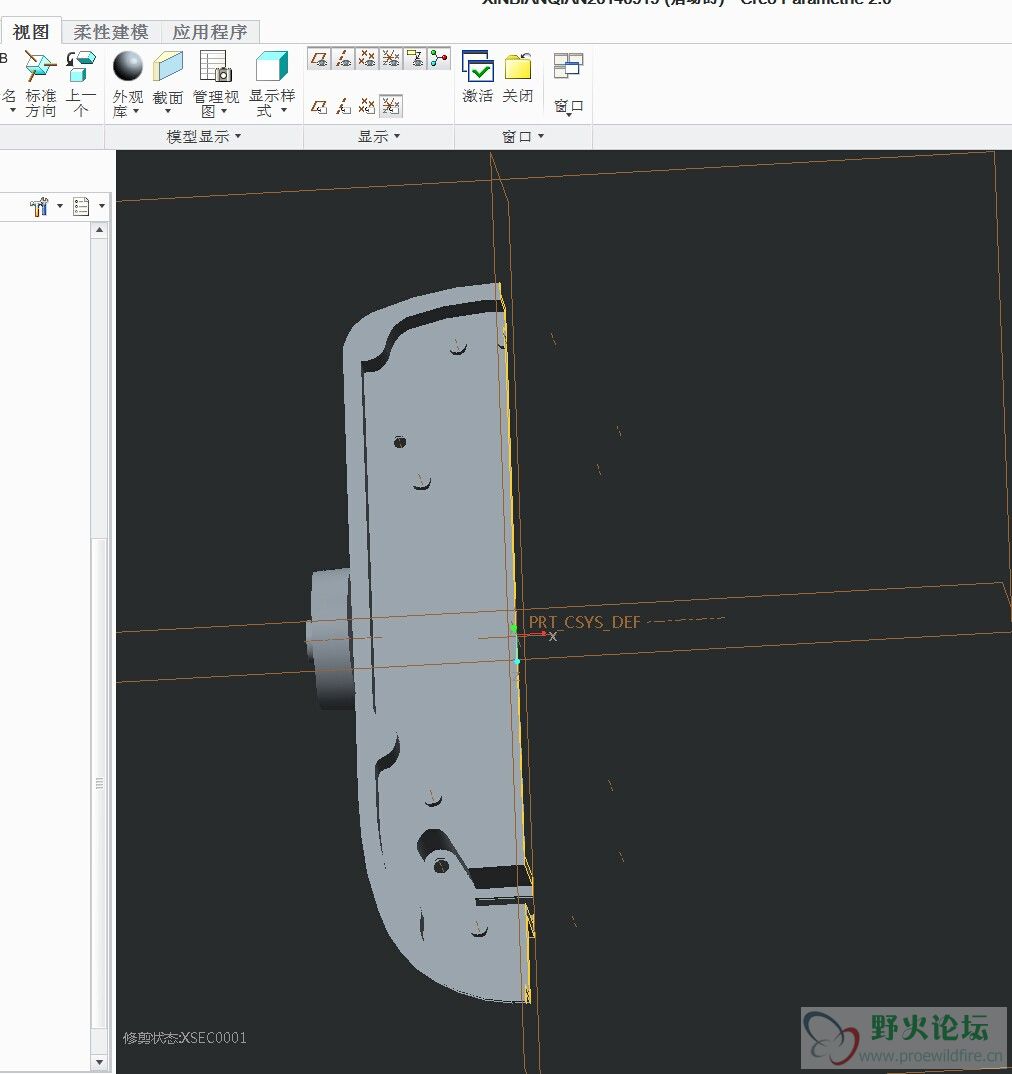Image resolution: width=1012 pixels, height=1074 pixels.
Task: Expand the 截面 dropdown arrow
Action: (x=168, y=112)
